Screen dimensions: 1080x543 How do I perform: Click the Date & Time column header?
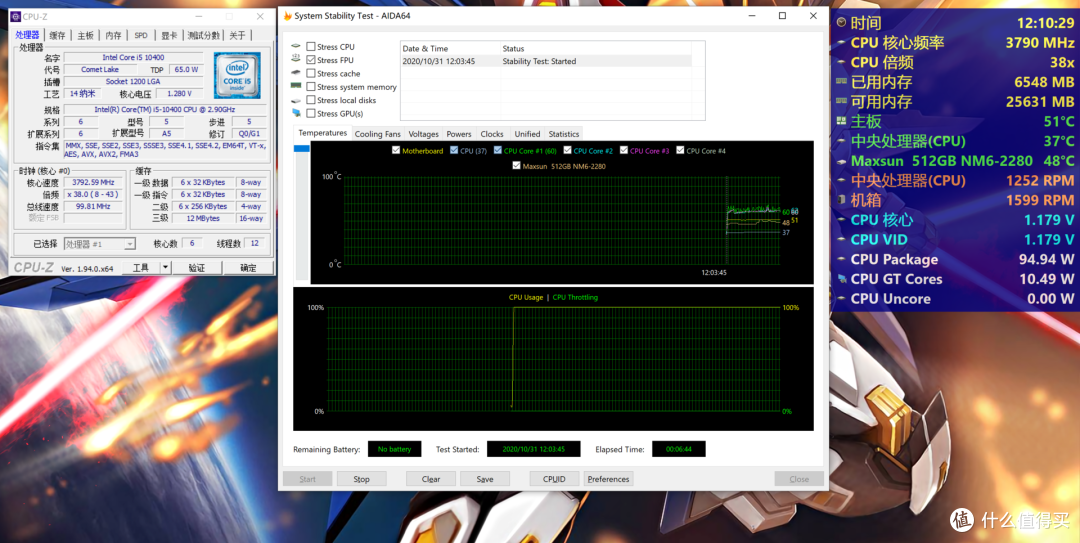click(x=450, y=48)
